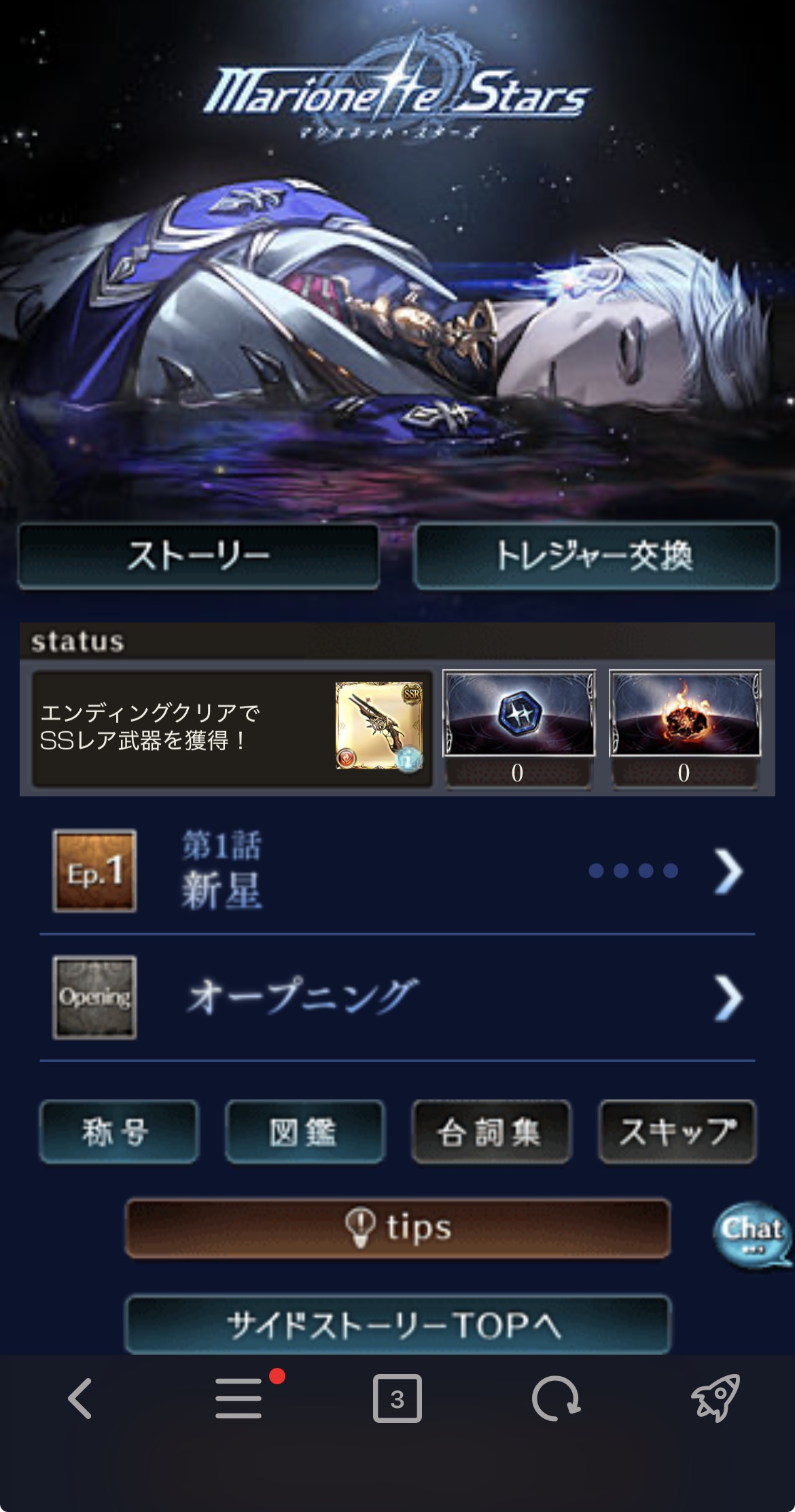The image size is (795, 1512).
Task: Tap the browser reload icon
Action: 556,1399
